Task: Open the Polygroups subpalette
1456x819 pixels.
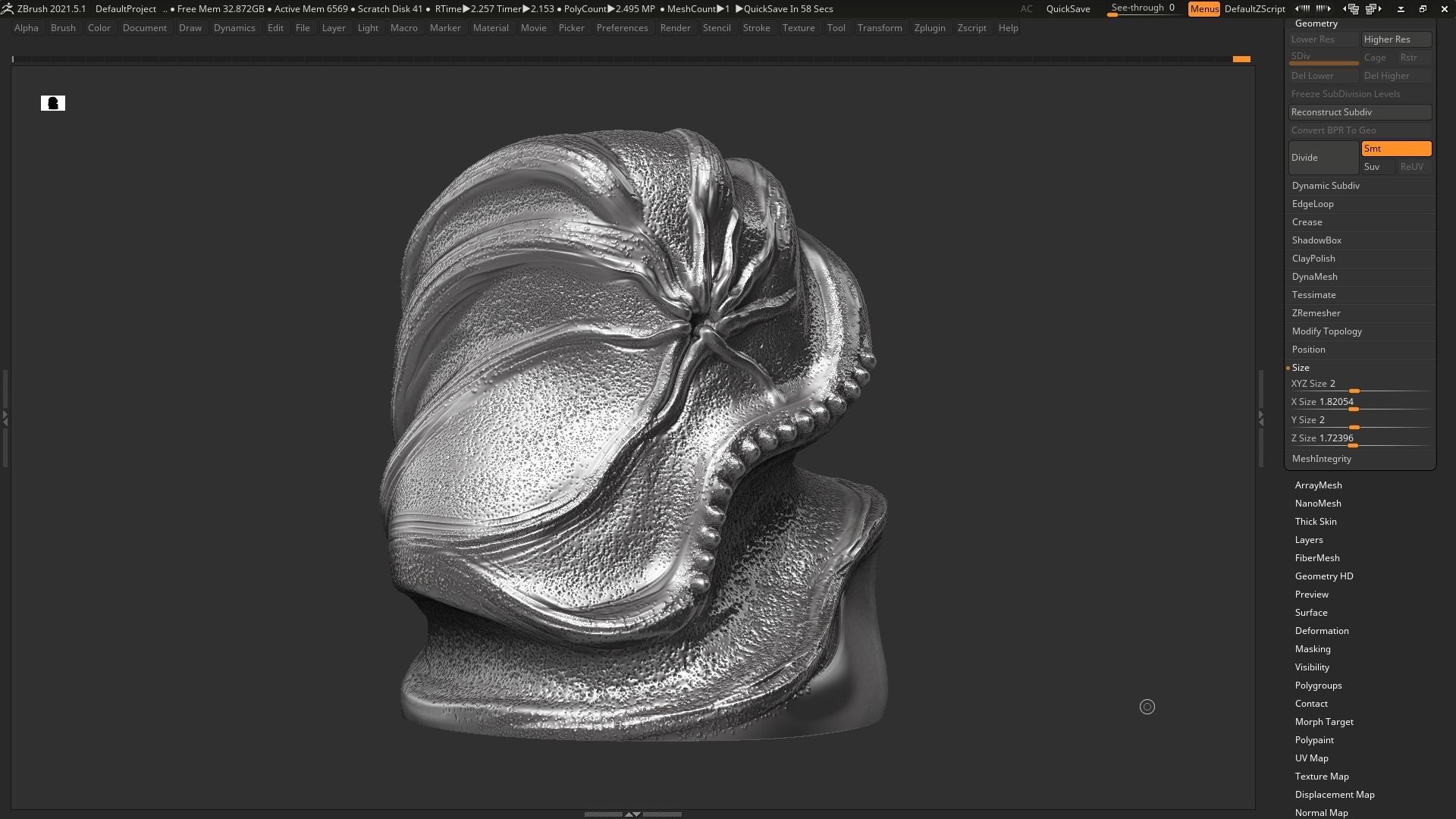Action: pos(1318,686)
